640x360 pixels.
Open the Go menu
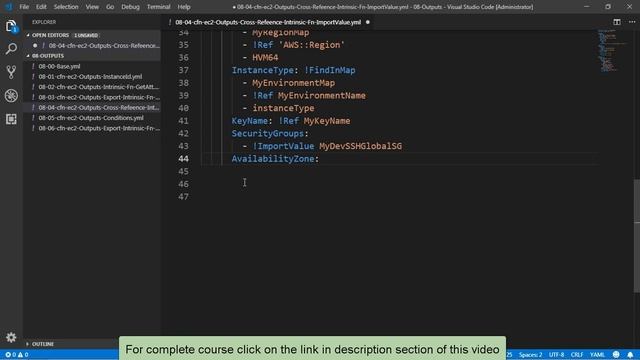coord(110,7)
